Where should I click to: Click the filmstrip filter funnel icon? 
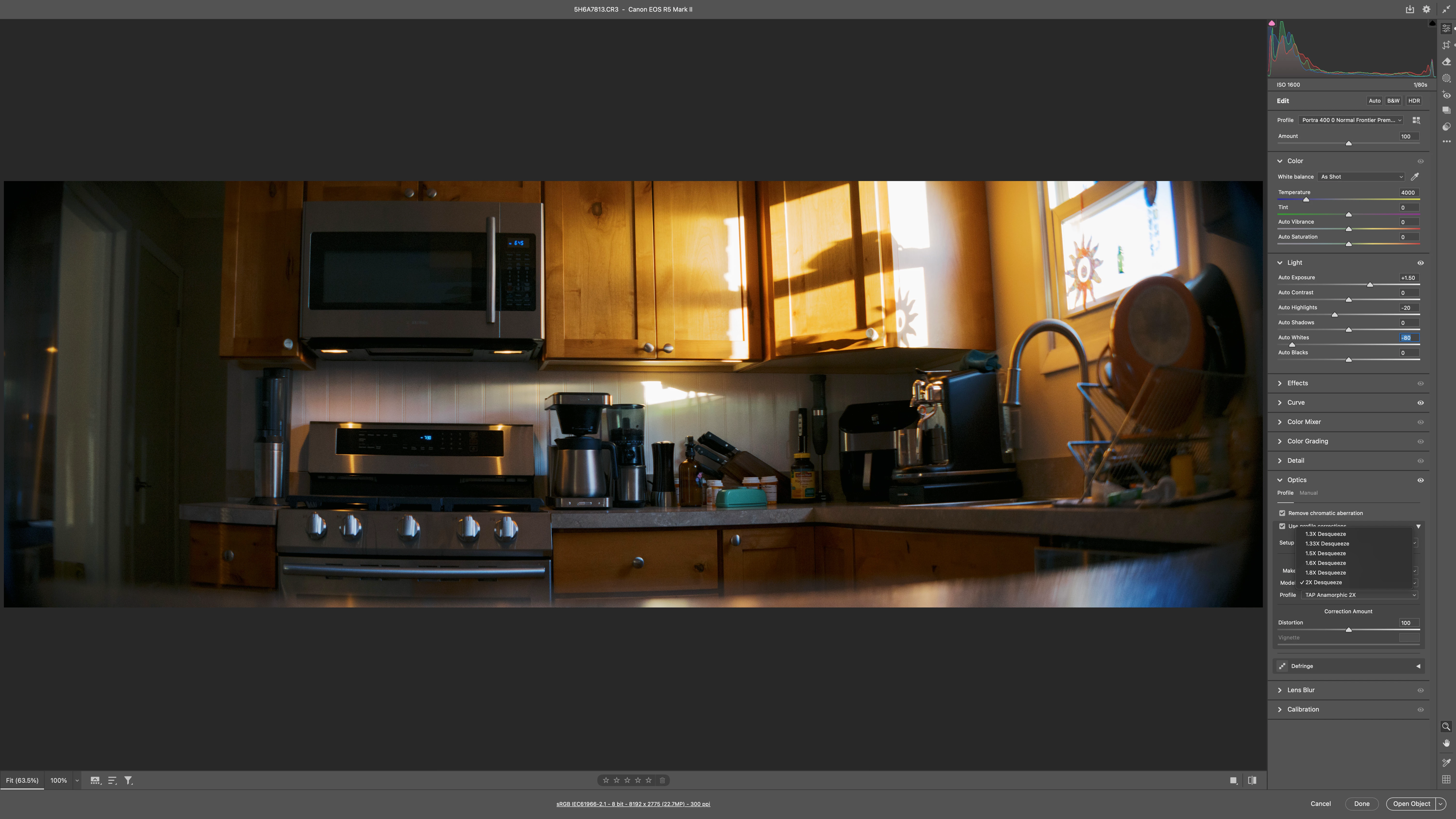click(x=128, y=780)
